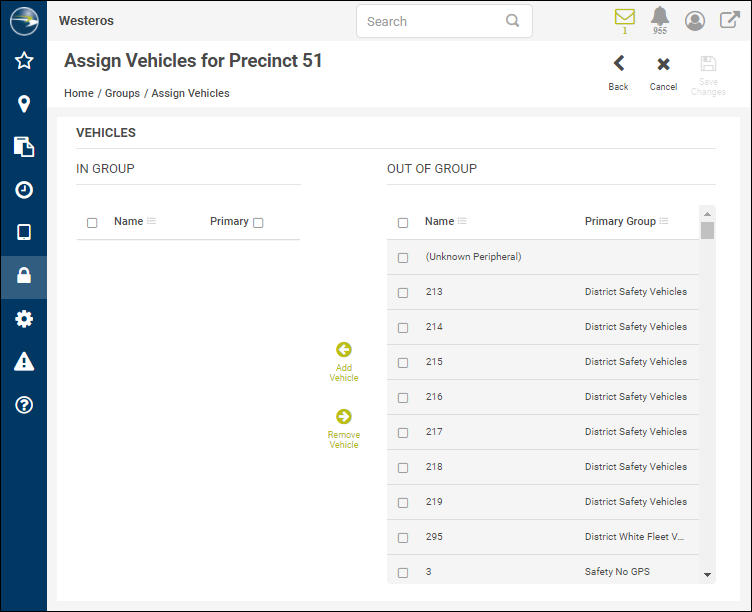Navigate to Home in the breadcrumb
Viewport: 752px width, 612px height.
(x=79, y=93)
